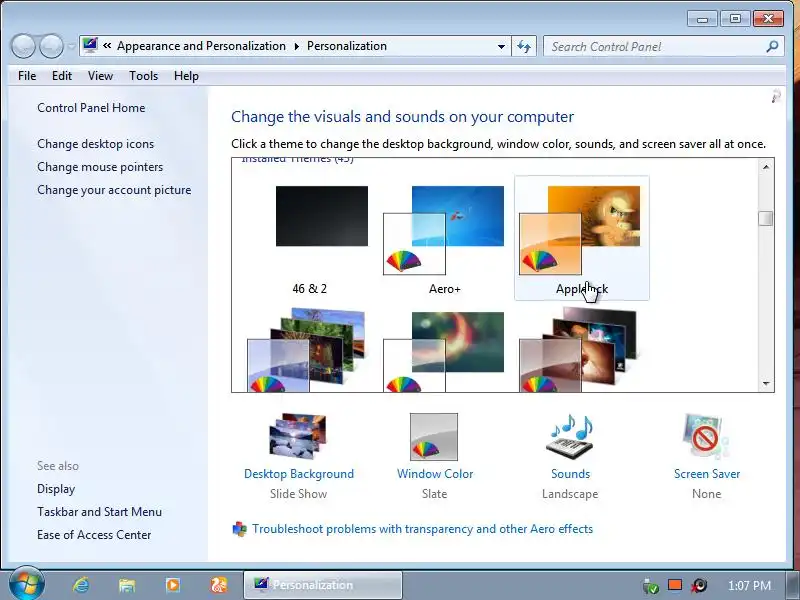Click the Windows Start orb

[26, 584]
